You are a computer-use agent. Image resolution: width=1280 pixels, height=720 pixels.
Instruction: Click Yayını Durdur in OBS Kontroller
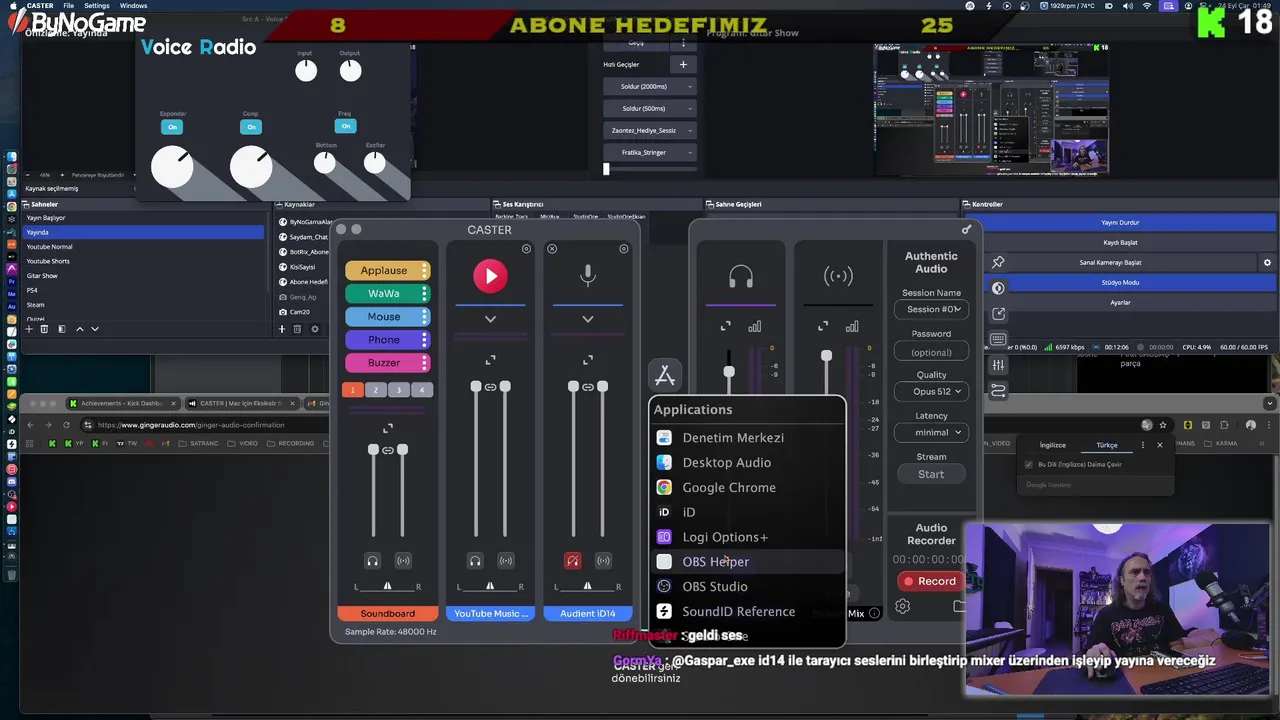(1120, 223)
